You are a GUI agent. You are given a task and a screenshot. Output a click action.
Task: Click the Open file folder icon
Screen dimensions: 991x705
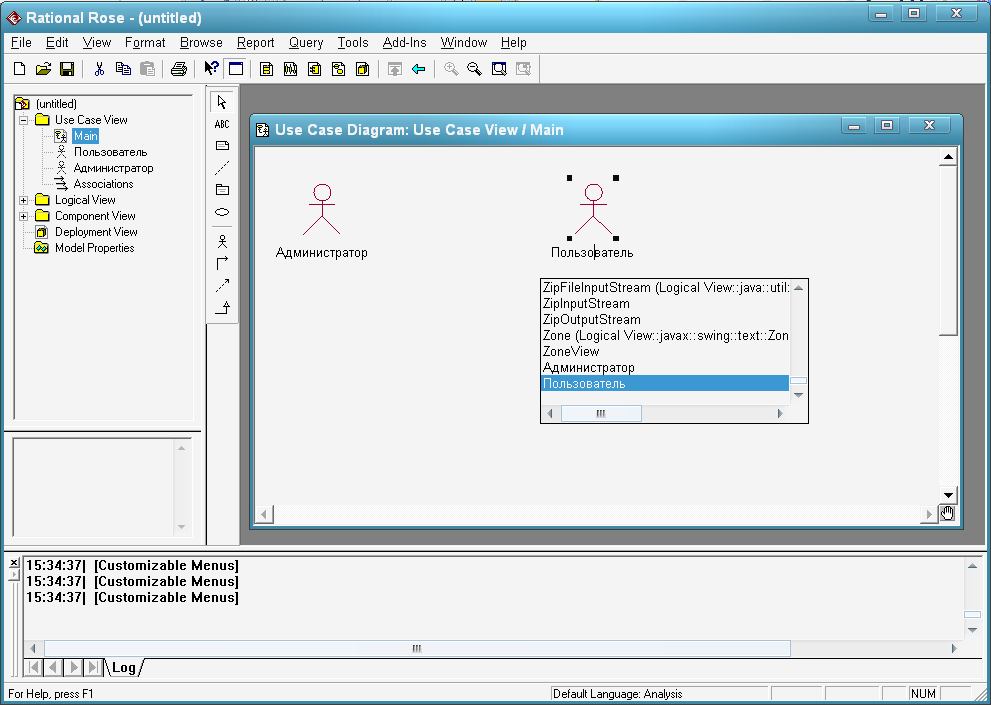point(43,69)
